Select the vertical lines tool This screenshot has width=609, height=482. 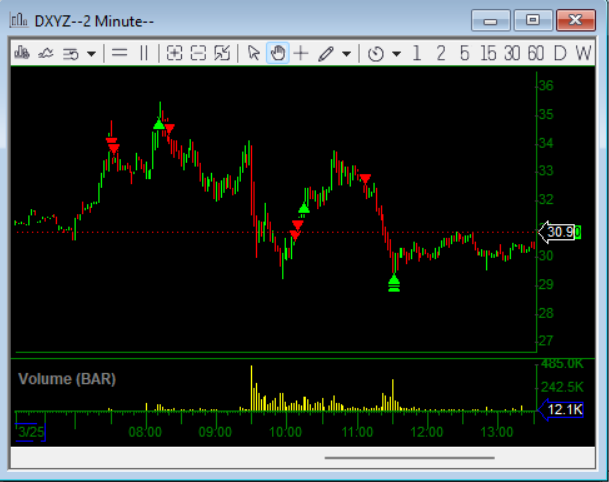[144, 53]
